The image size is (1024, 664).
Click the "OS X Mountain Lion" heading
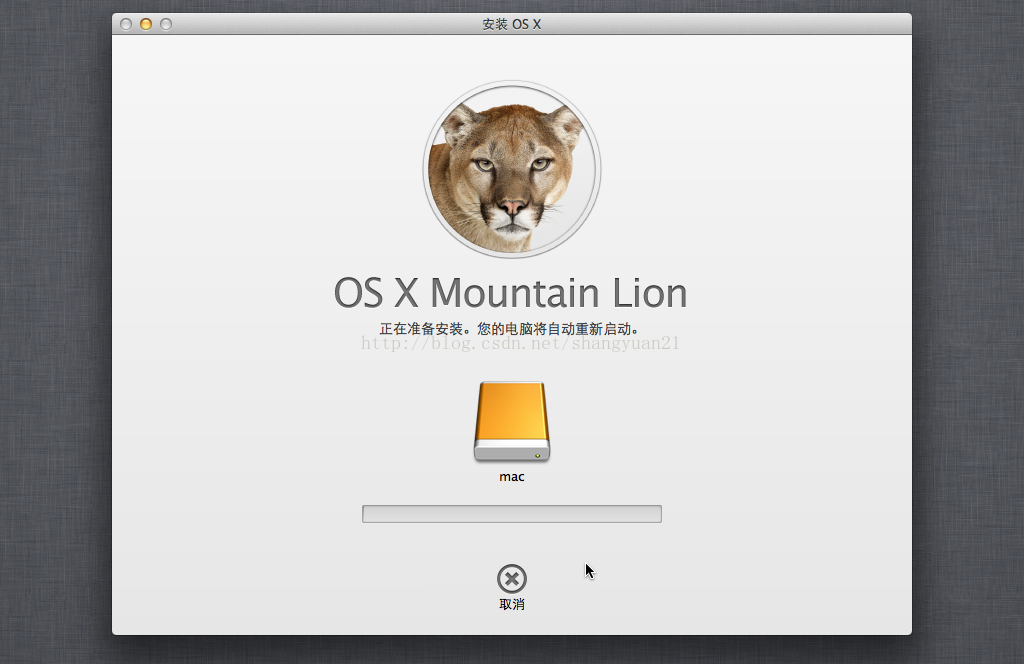510,293
